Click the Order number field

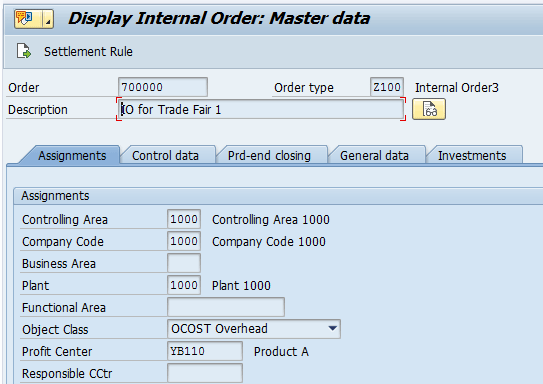click(163, 87)
